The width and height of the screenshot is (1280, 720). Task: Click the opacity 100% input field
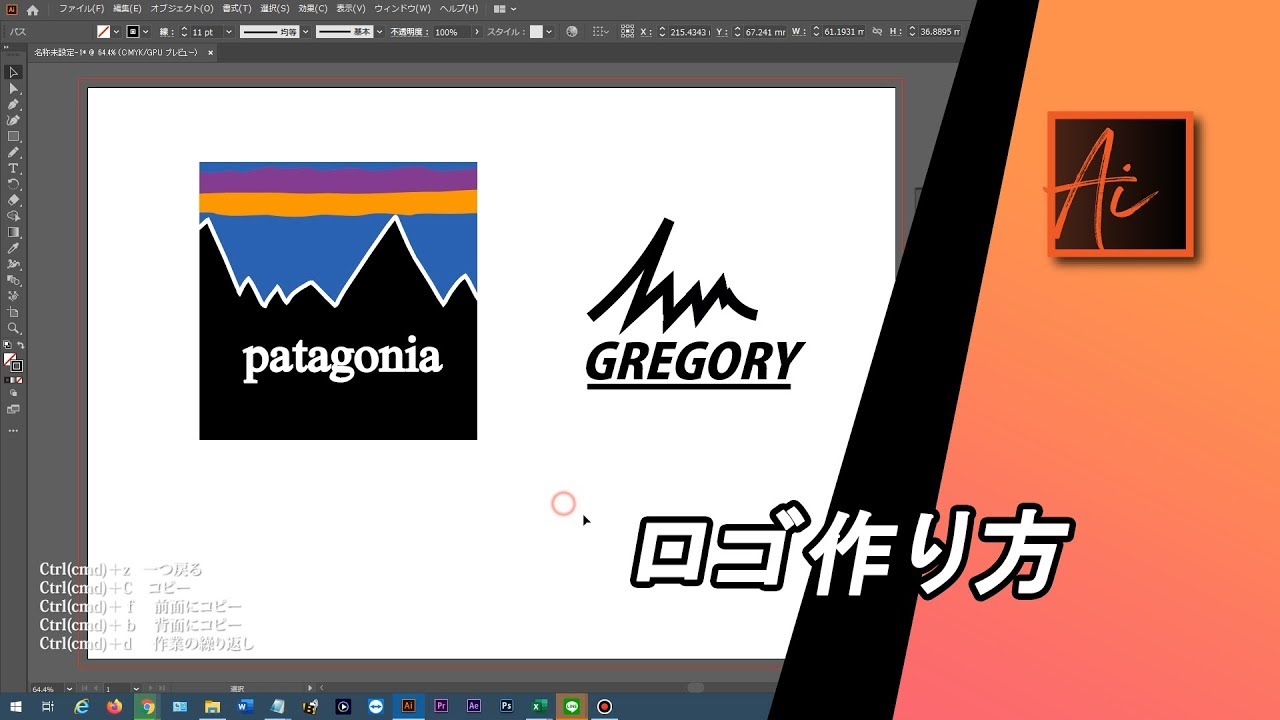[451, 32]
